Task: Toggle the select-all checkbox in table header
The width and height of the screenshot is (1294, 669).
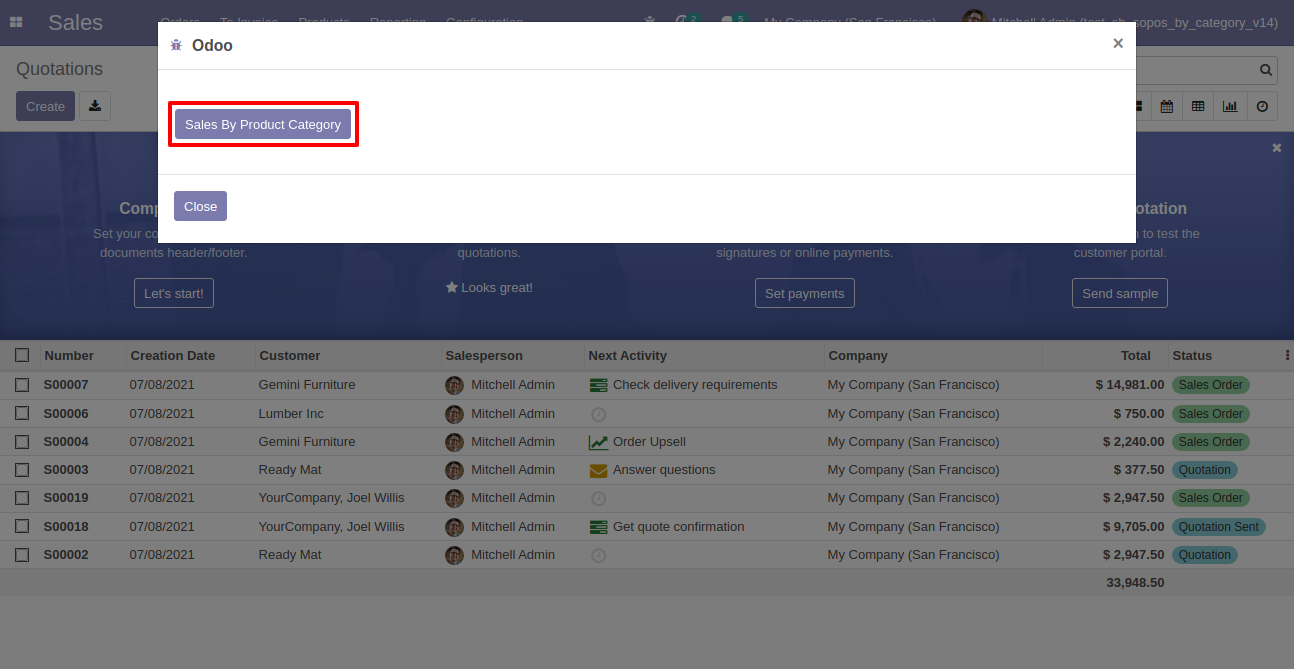Action: point(22,355)
